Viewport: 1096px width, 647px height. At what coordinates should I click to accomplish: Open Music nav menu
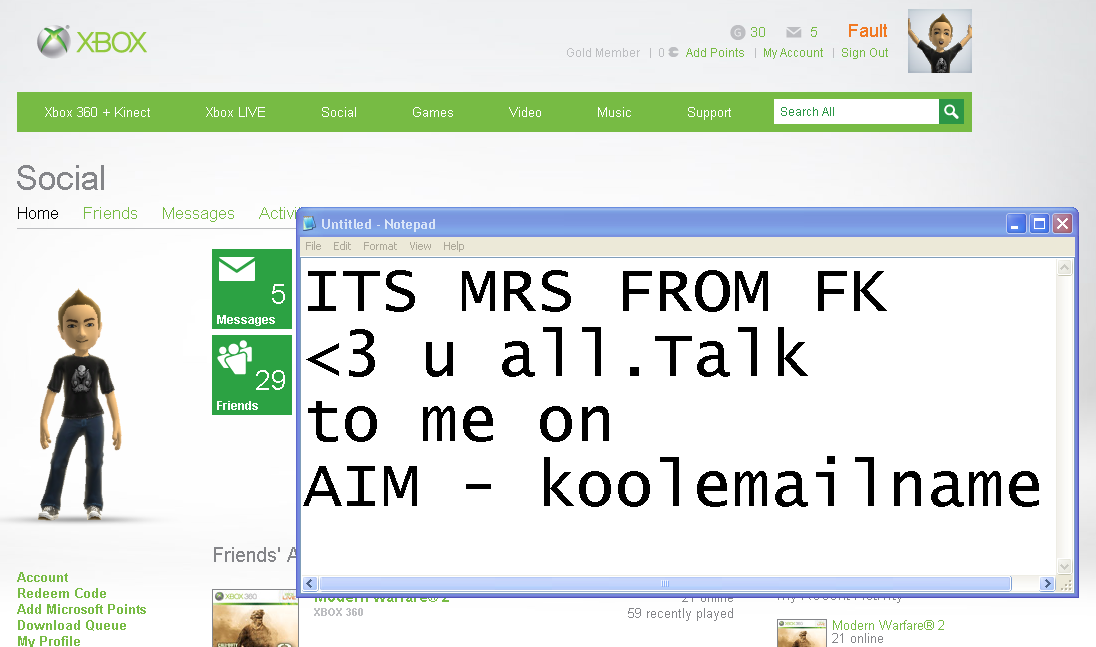coord(614,112)
